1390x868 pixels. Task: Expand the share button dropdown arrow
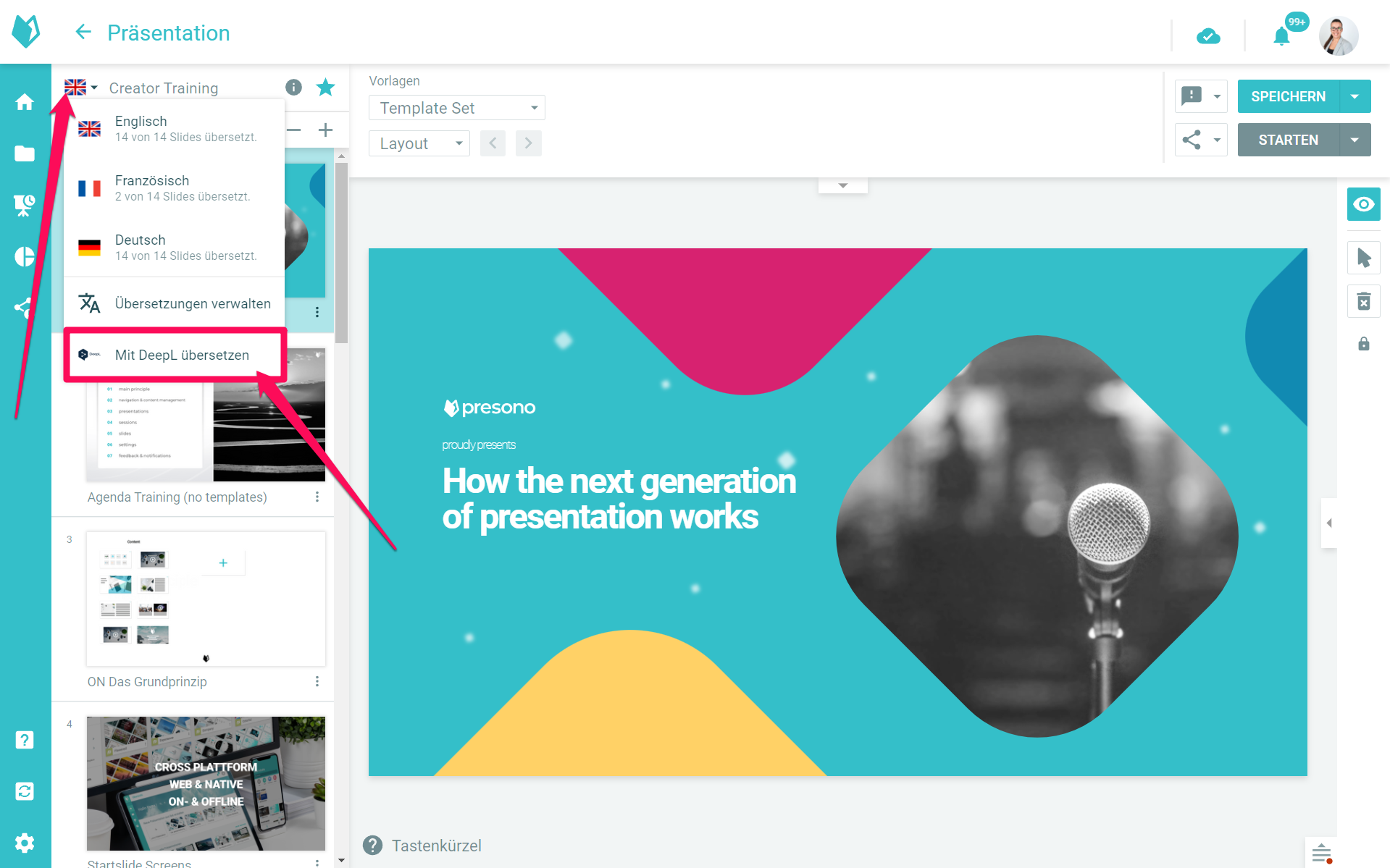(1217, 140)
